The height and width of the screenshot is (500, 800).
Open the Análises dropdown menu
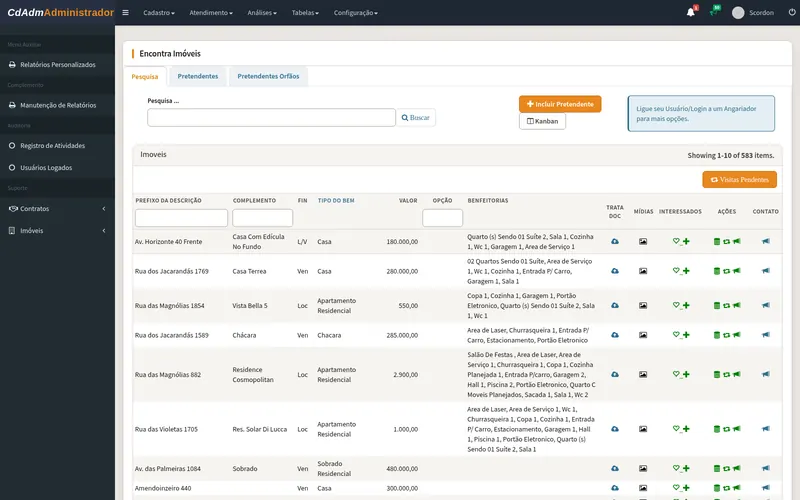pos(262,13)
